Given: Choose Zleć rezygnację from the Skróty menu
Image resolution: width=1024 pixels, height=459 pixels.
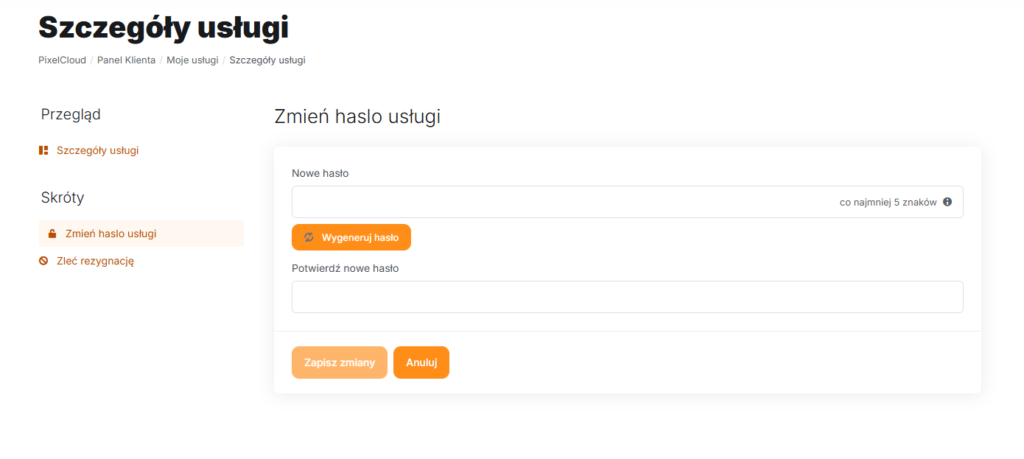Looking at the screenshot, I should click(95, 261).
